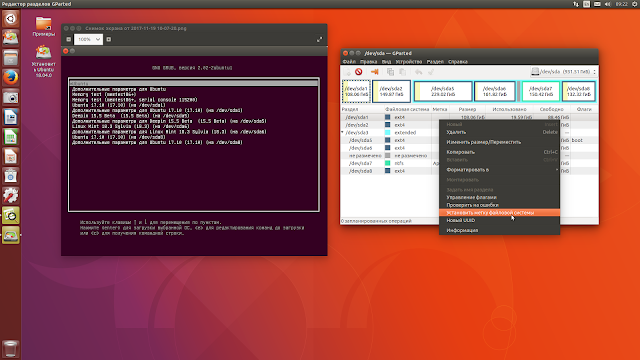640x360 pixels.
Task: Click the red Delete partition toolbar icon
Action: click(x=358, y=72)
